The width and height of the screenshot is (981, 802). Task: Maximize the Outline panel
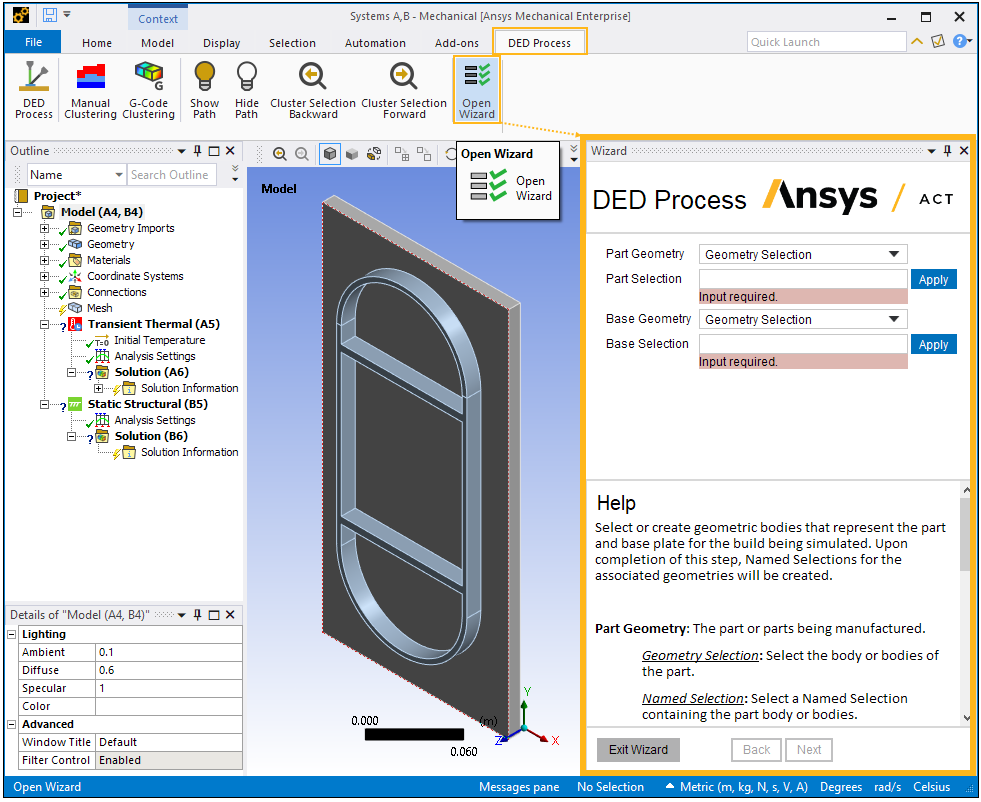[x=214, y=151]
